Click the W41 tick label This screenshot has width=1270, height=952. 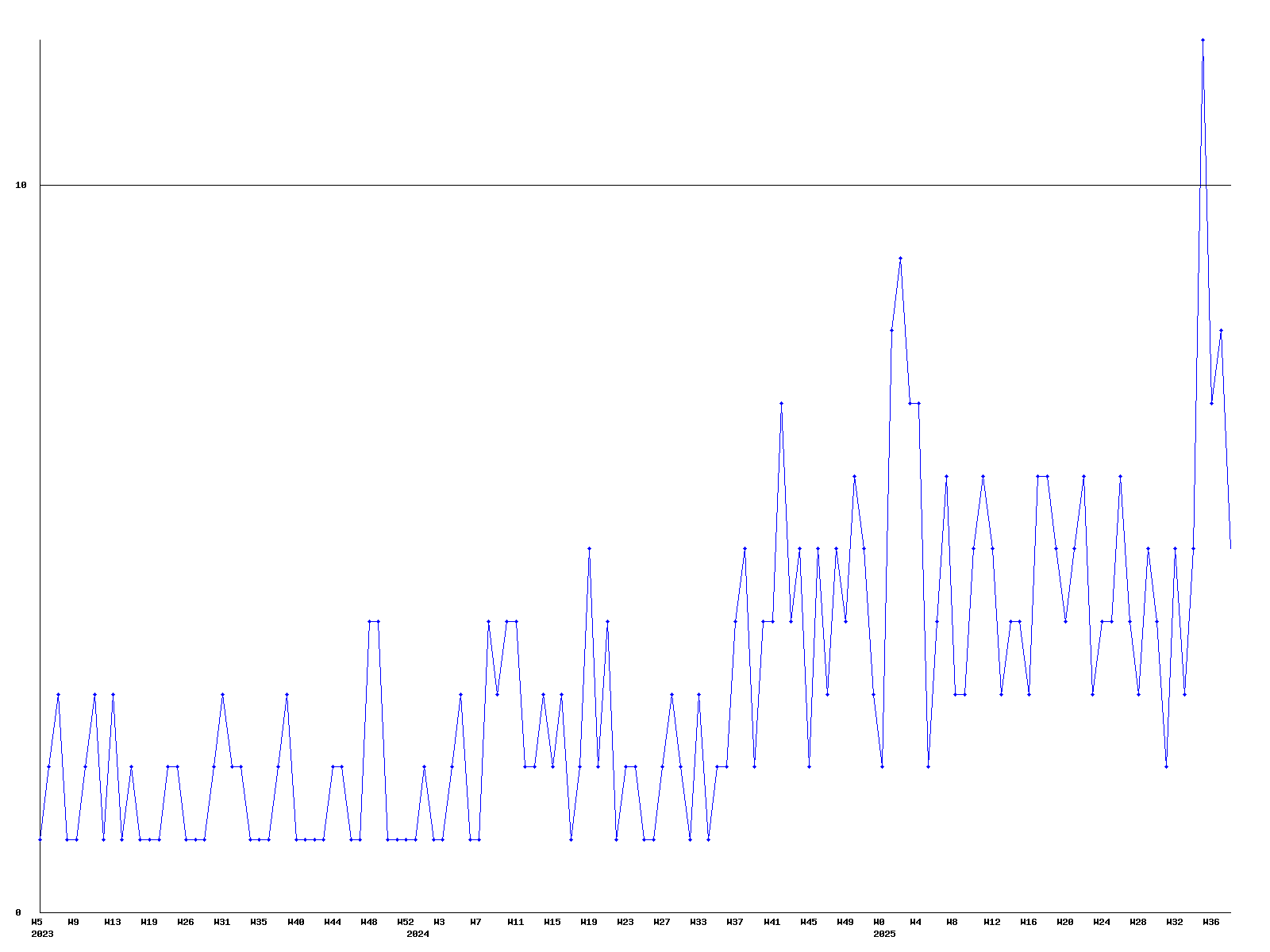(x=772, y=922)
